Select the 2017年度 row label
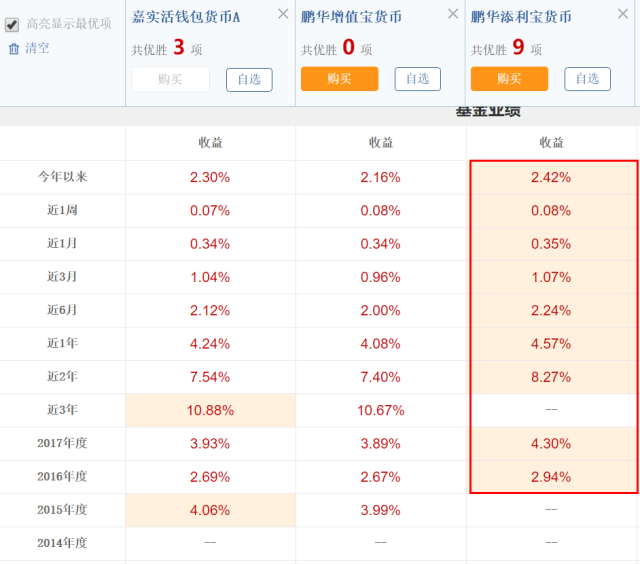 click(62, 443)
